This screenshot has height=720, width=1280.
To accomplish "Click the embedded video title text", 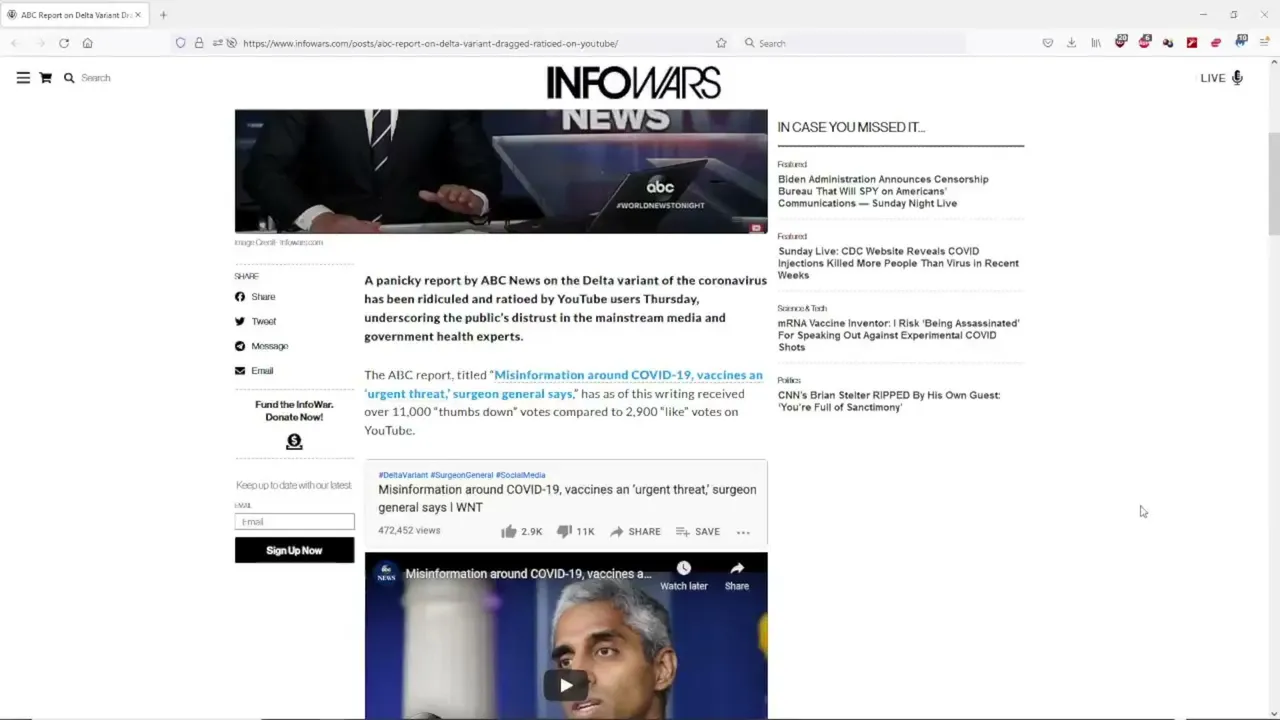I will (x=528, y=574).
